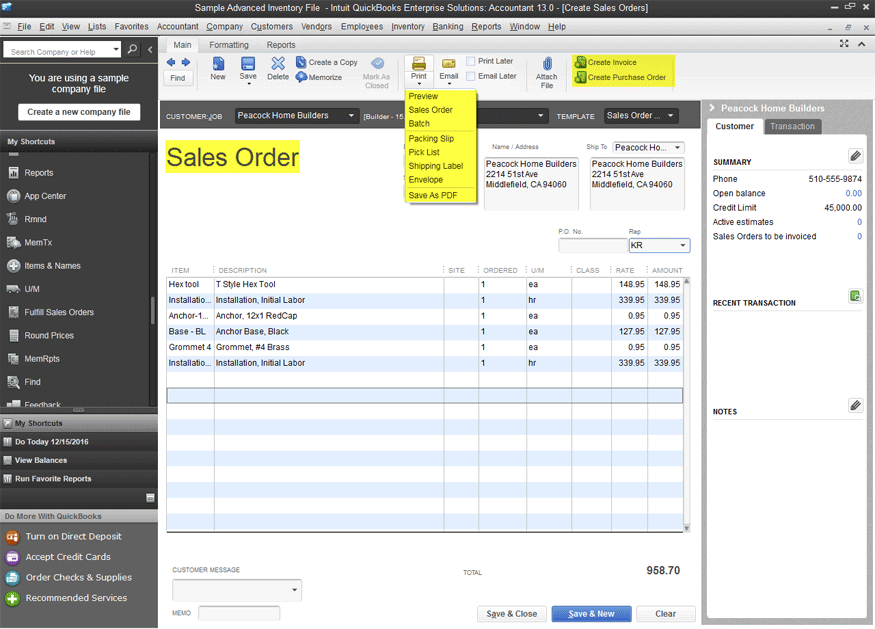Click Mark As Closed icon
The width and height of the screenshot is (875, 629).
[x=377, y=64]
